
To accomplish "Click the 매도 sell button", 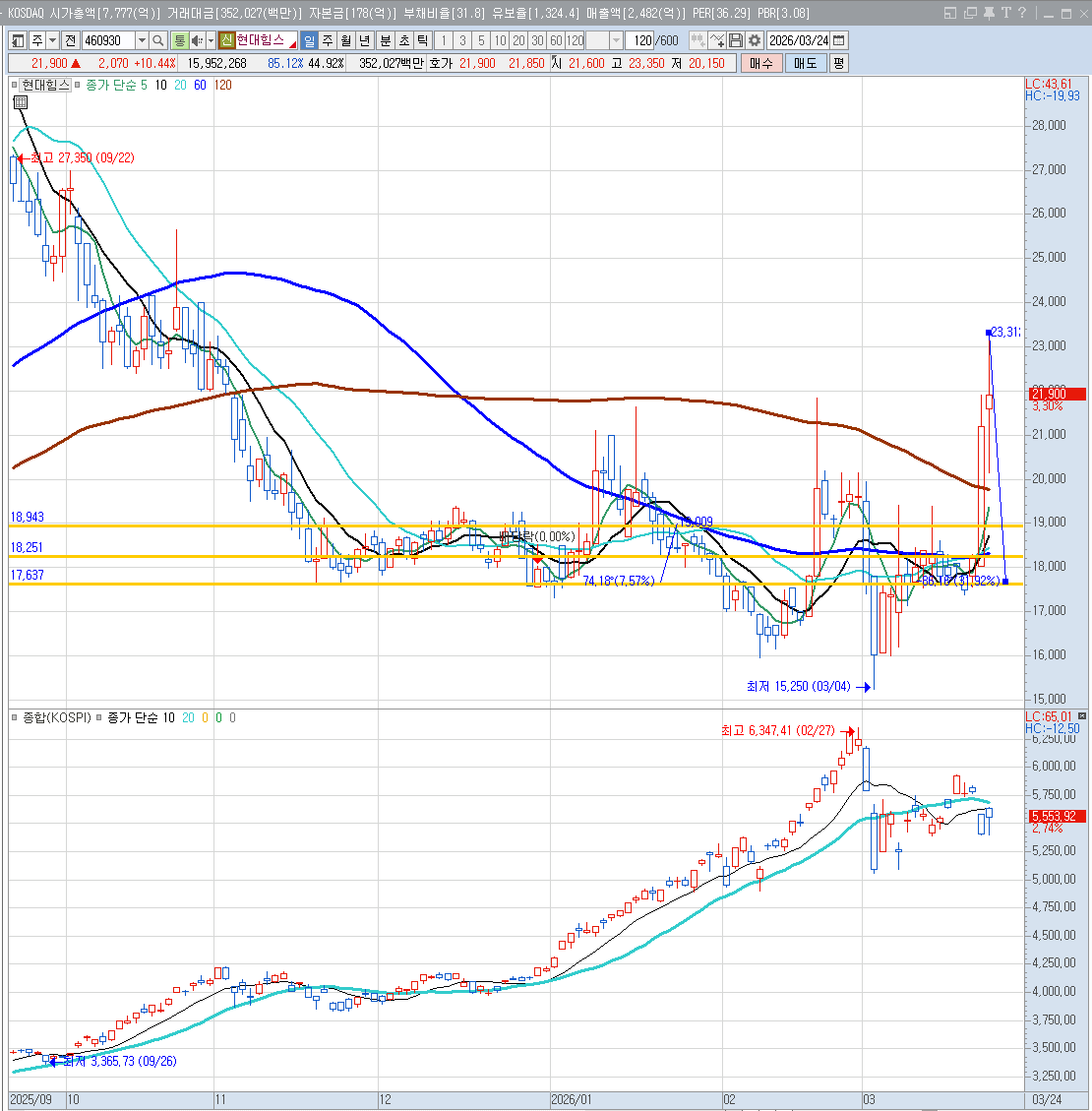I will point(805,63).
